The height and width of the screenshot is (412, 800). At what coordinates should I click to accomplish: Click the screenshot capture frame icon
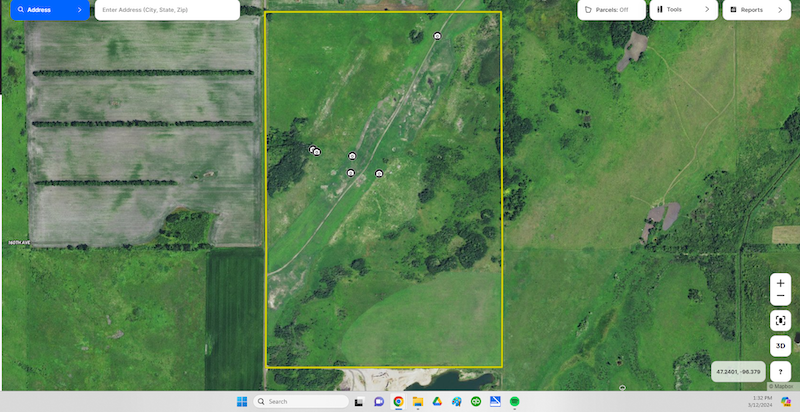(780, 321)
